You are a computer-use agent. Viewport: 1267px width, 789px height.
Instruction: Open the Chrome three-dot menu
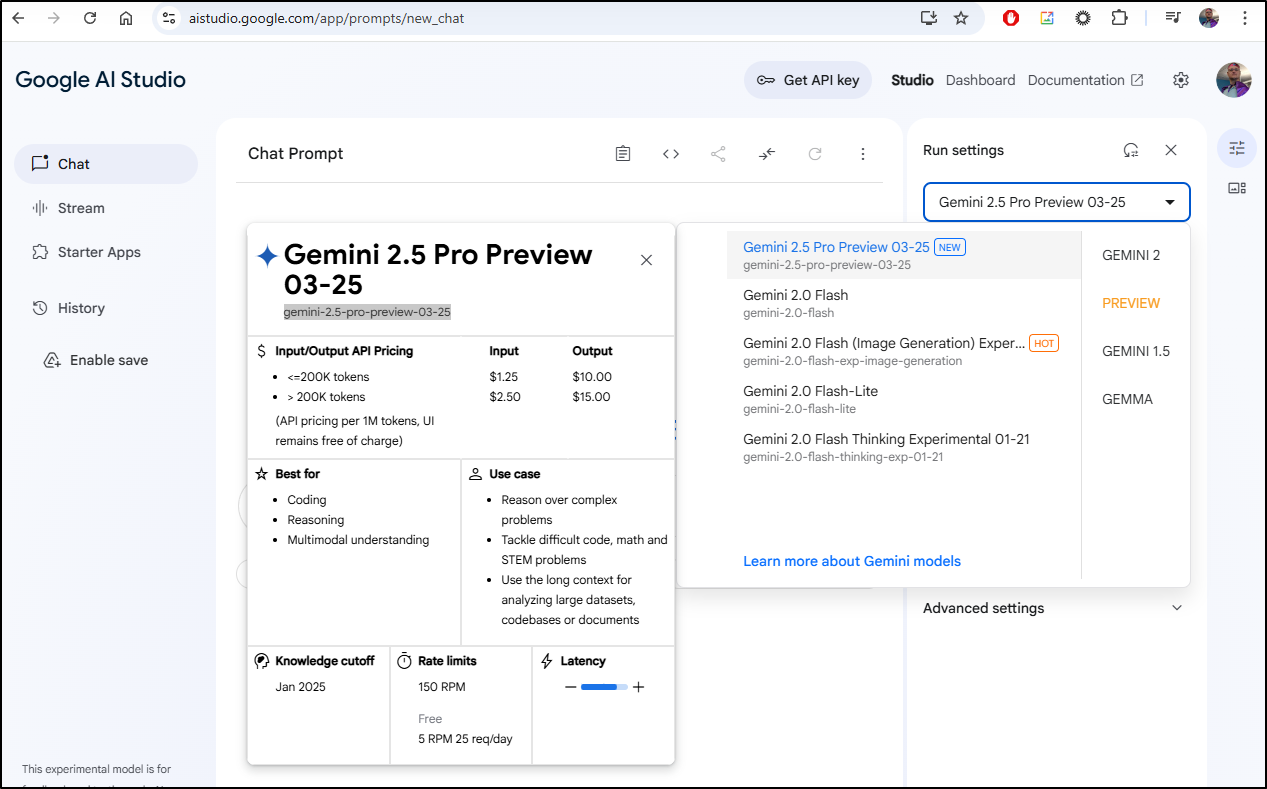(1244, 18)
